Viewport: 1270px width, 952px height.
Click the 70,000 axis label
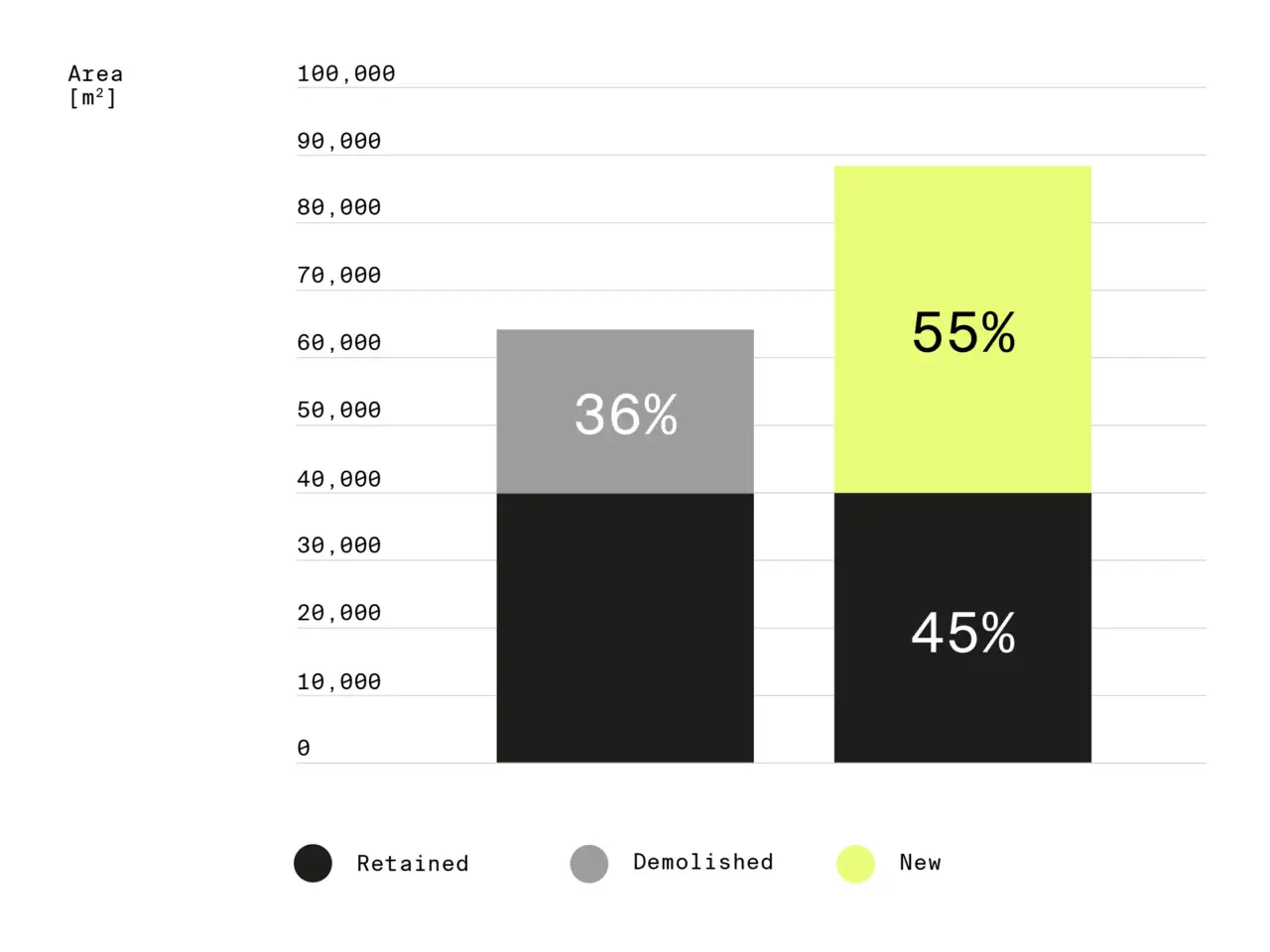click(338, 275)
